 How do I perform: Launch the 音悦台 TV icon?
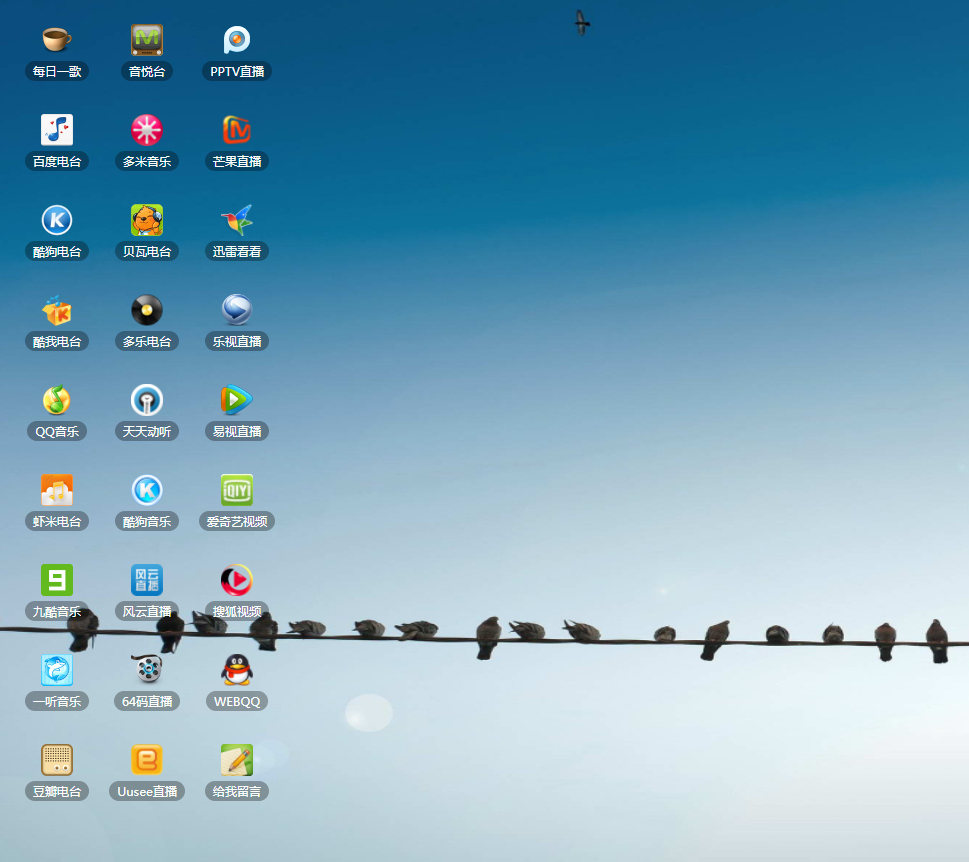[x=147, y=40]
